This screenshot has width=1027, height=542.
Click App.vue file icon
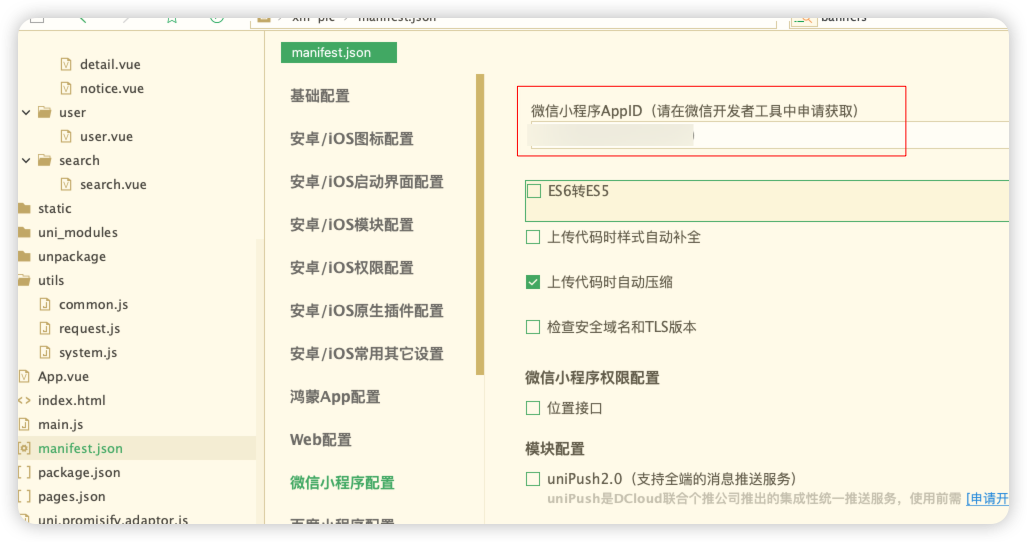24,376
